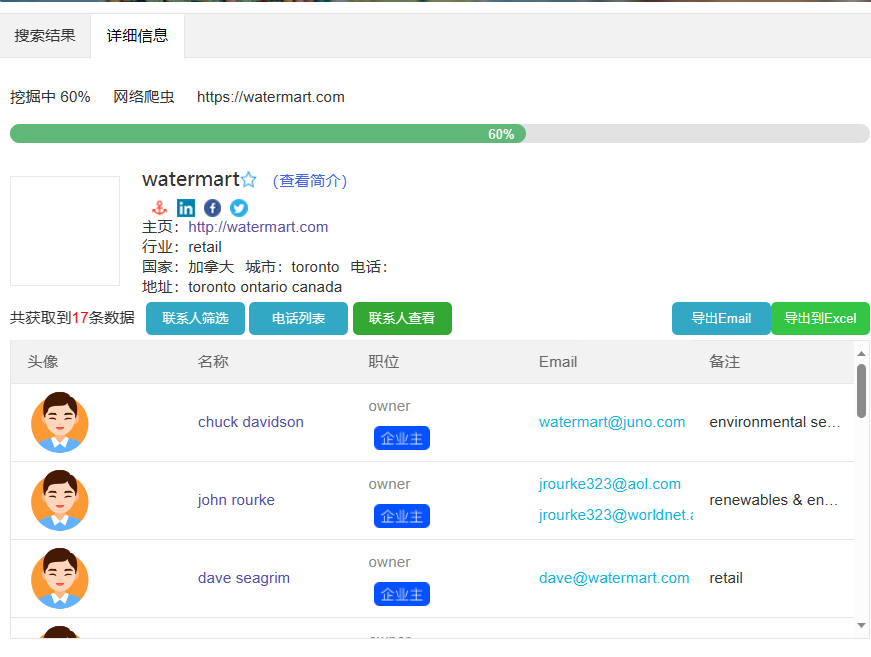Click the 'owner' title for dave seagrim
Image resolution: width=871 pixels, height=657 pixels.
(x=389, y=563)
